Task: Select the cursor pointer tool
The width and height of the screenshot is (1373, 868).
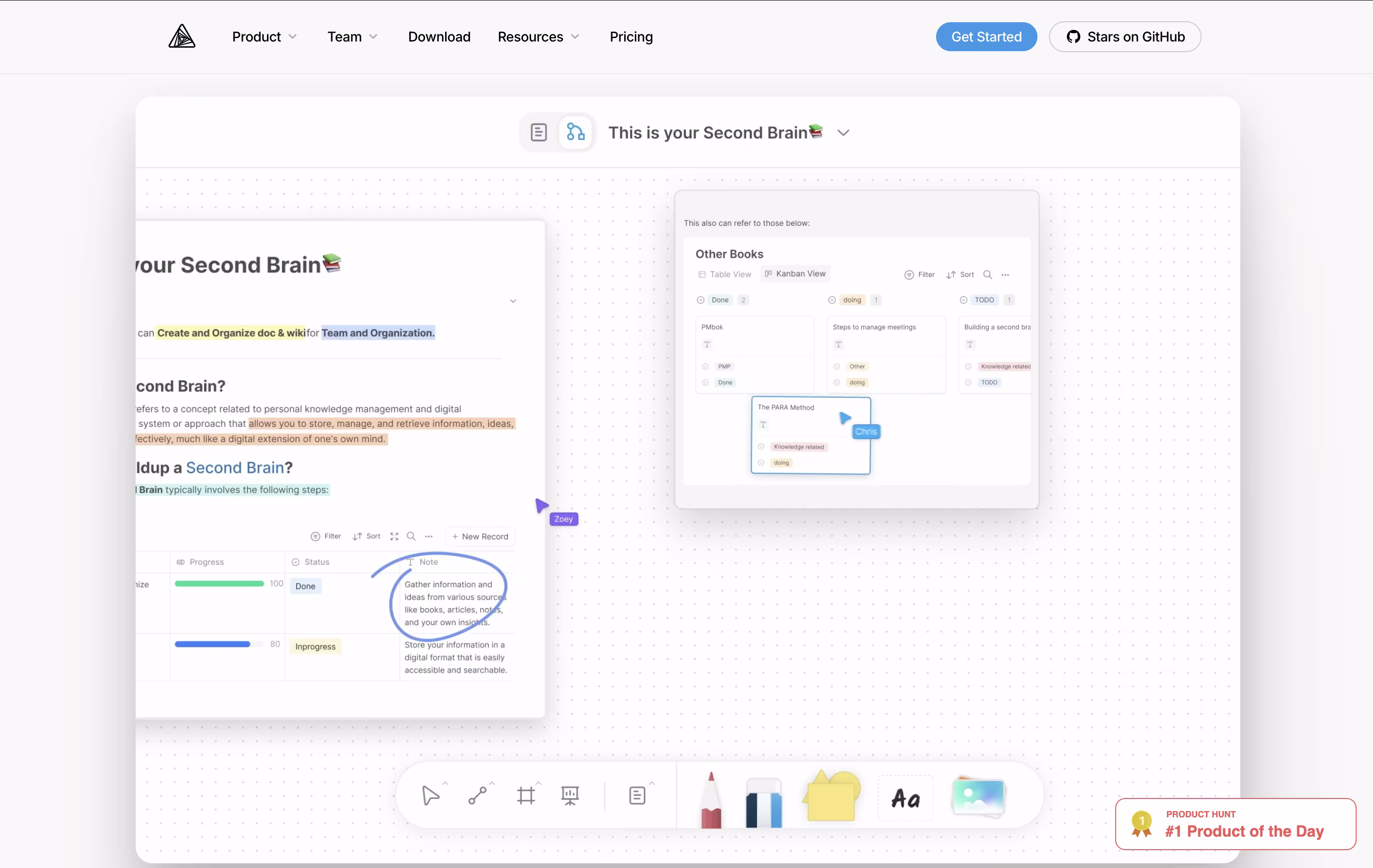Action: (x=431, y=795)
